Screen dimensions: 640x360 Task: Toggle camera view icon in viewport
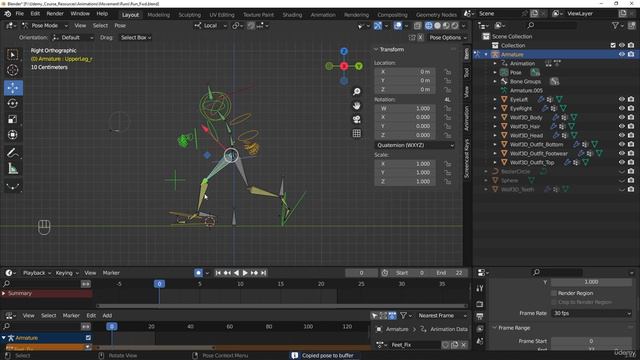tap(357, 120)
